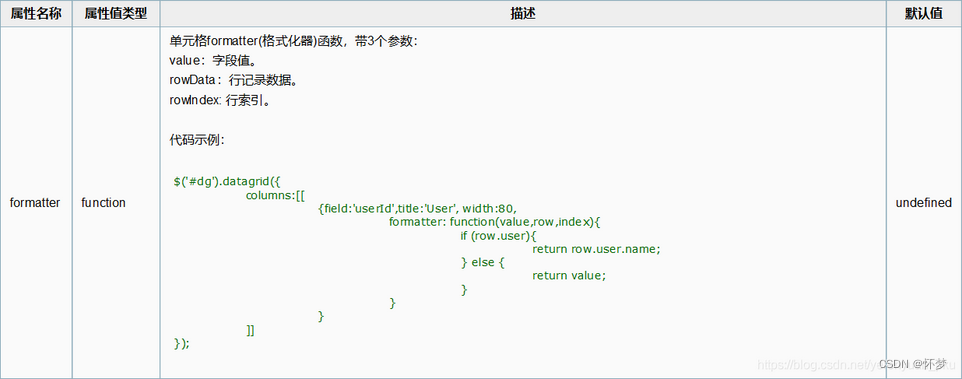Click the return value; code line

tap(569, 275)
